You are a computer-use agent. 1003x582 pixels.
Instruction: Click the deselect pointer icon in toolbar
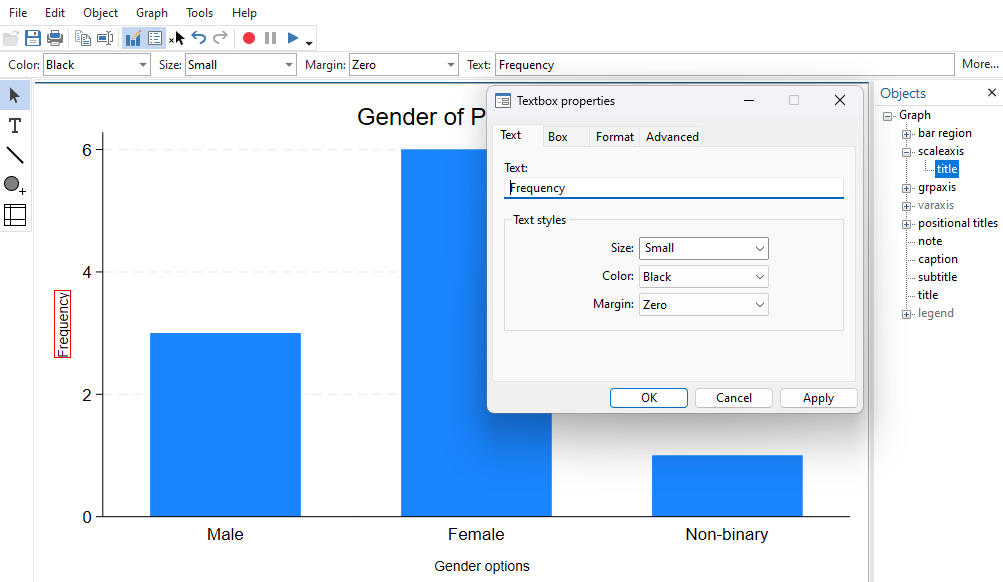point(177,38)
